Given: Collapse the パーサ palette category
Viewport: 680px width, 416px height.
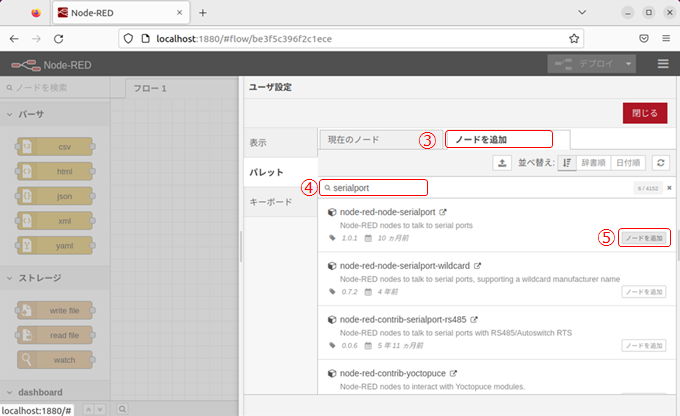Looking at the screenshot, I should [10, 114].
